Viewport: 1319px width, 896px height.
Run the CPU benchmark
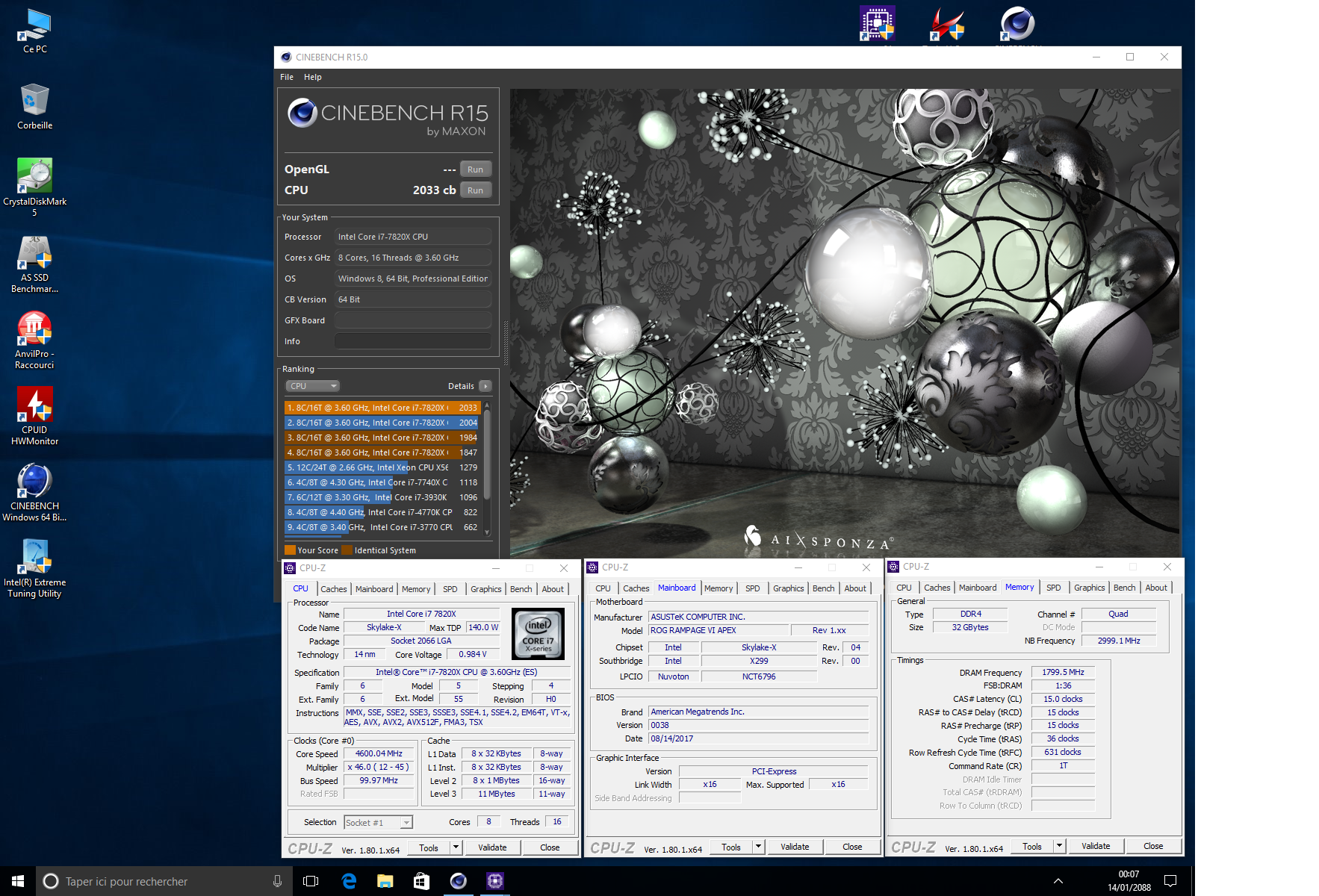[x=476, y=190]
